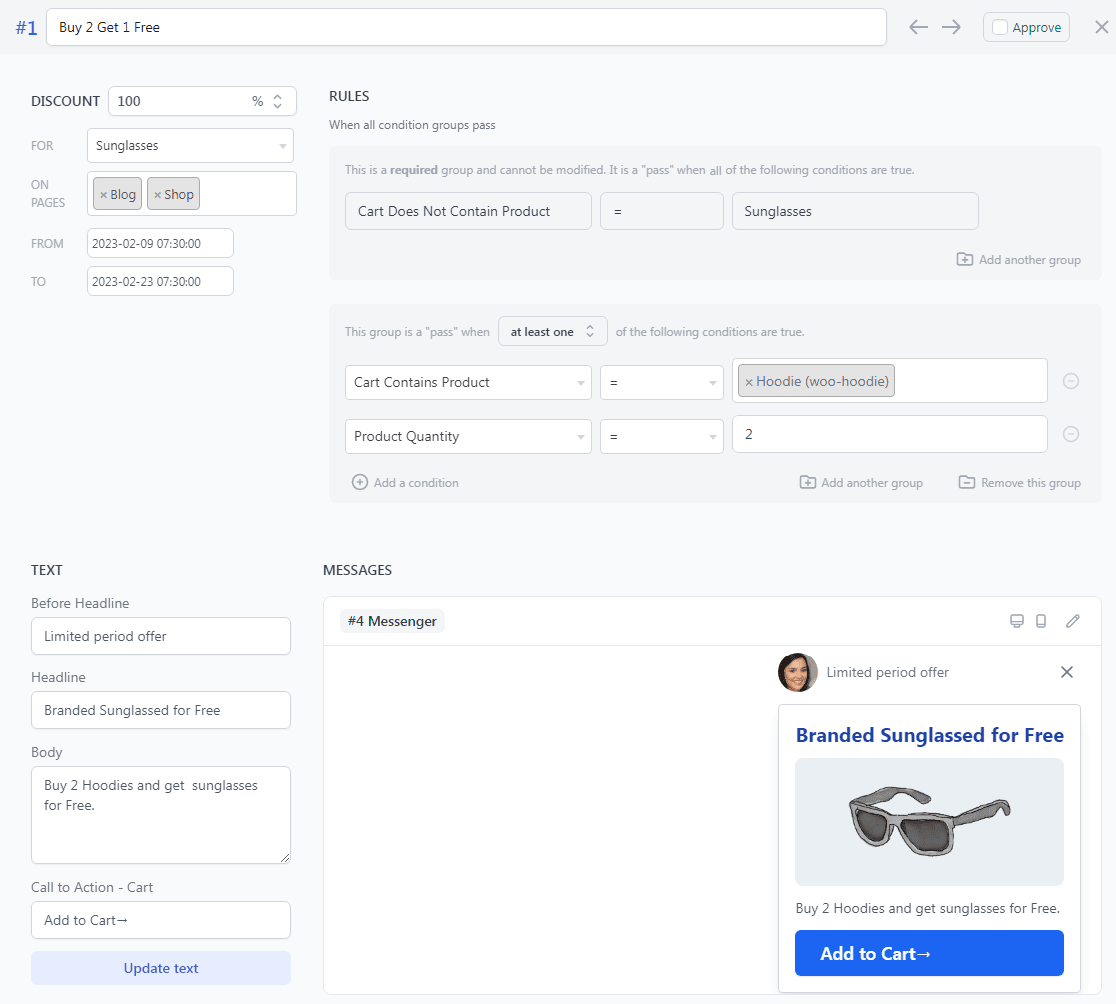Switch preview to mobile view
The height and width of the screenshot is (1004, 1116).
tap(1041, 621)
